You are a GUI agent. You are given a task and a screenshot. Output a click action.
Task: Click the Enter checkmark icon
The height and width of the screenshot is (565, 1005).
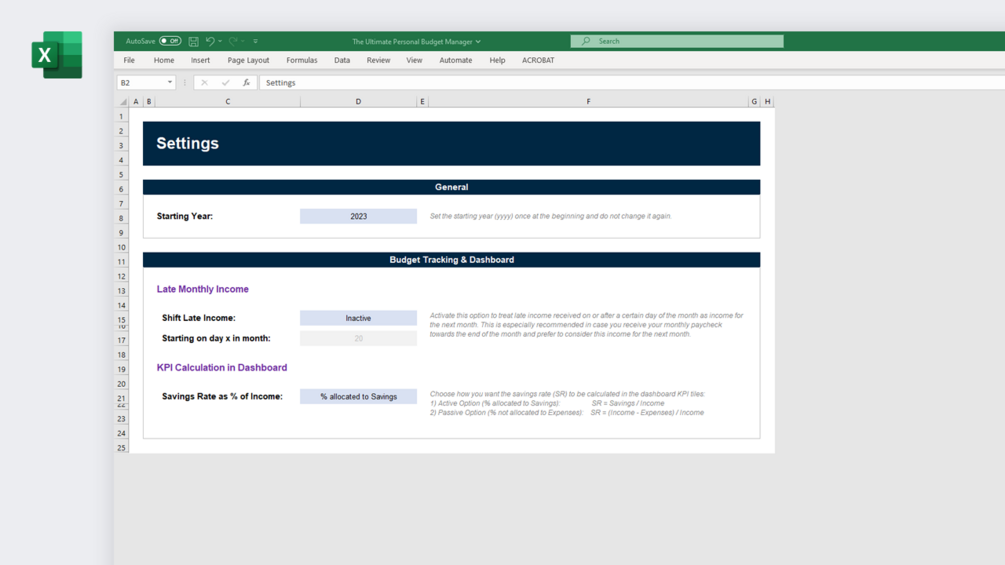pyautogui.click(x=225, y=83)
